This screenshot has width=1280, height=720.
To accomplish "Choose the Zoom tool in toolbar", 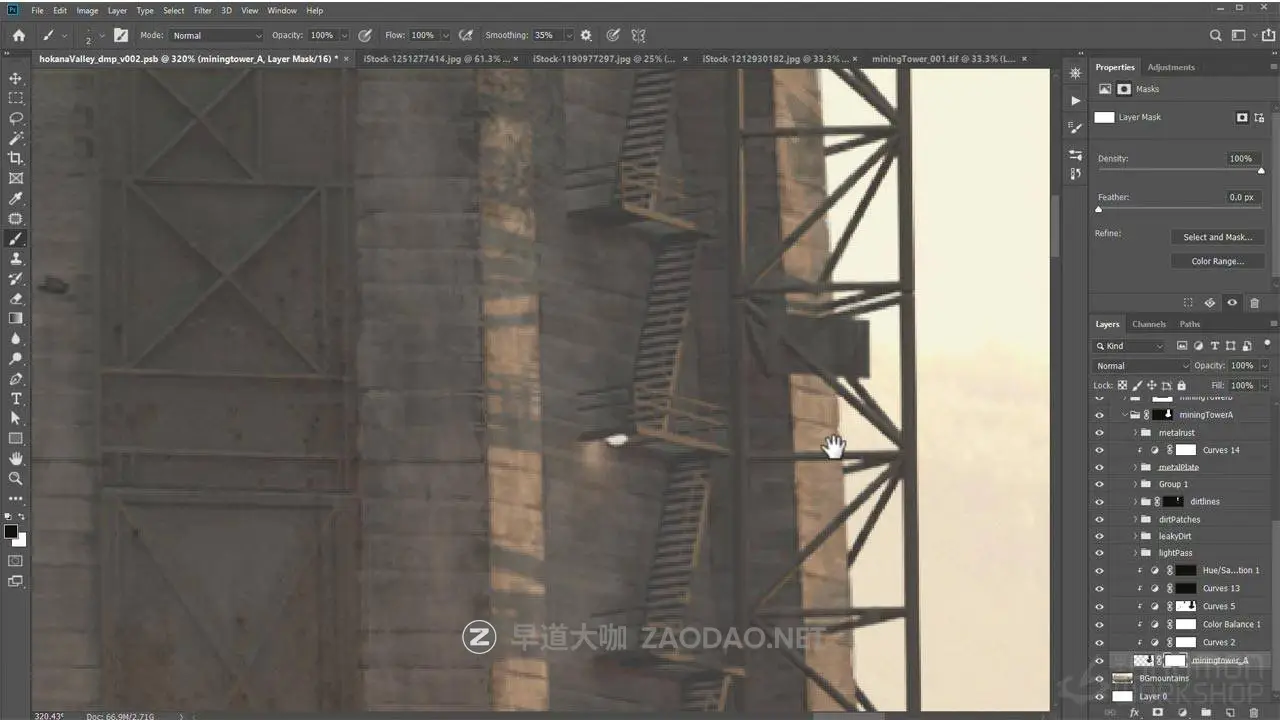I will click(x=16, y=479).
